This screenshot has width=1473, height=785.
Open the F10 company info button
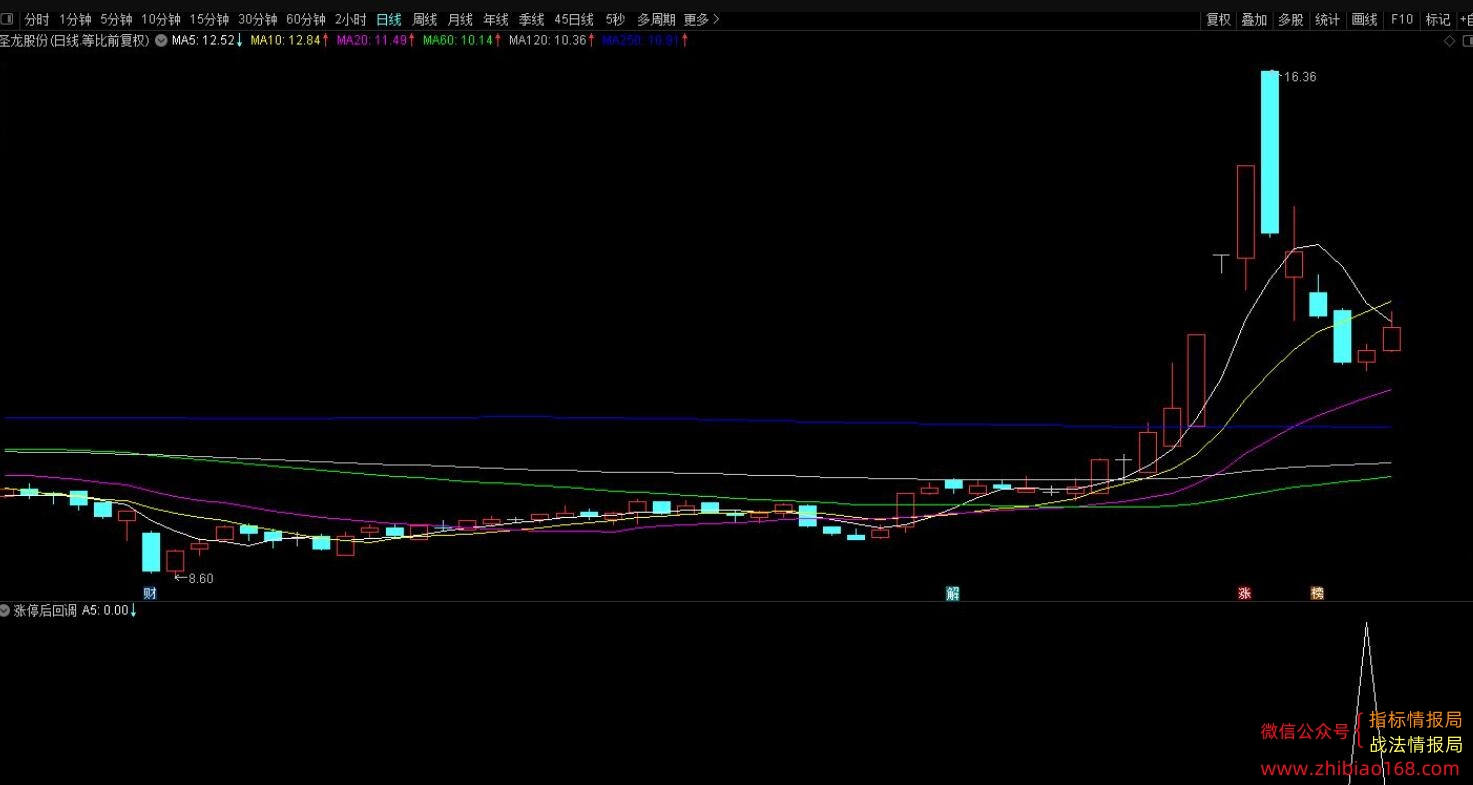1402,19
